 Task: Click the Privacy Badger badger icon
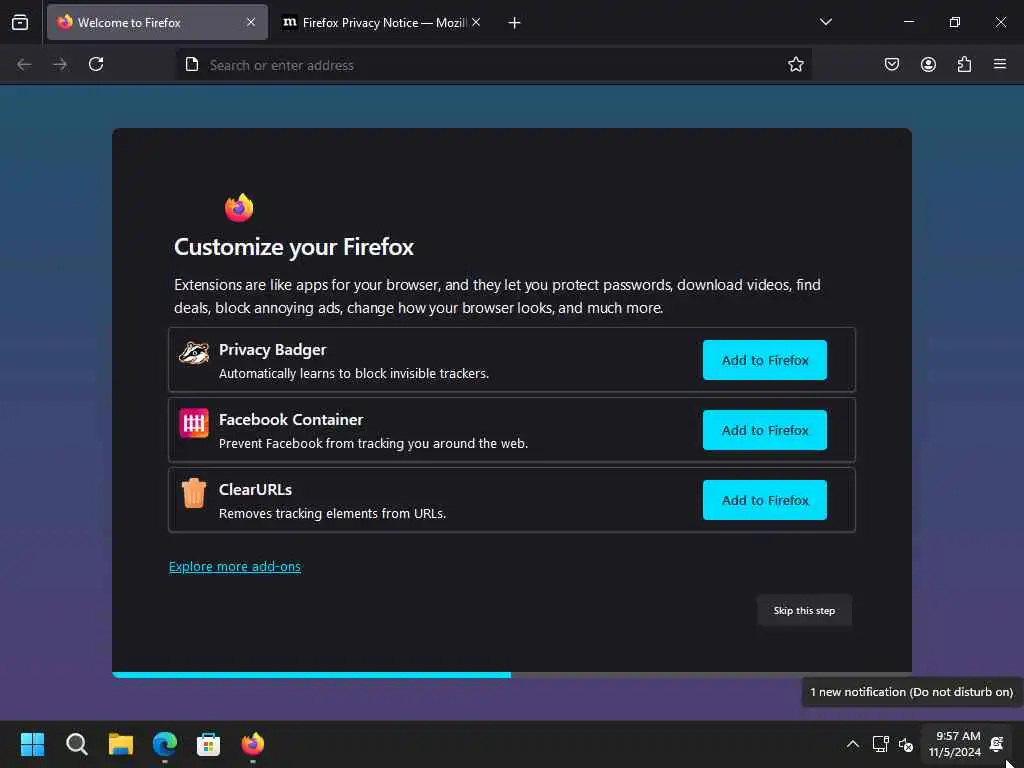point(194,353)
